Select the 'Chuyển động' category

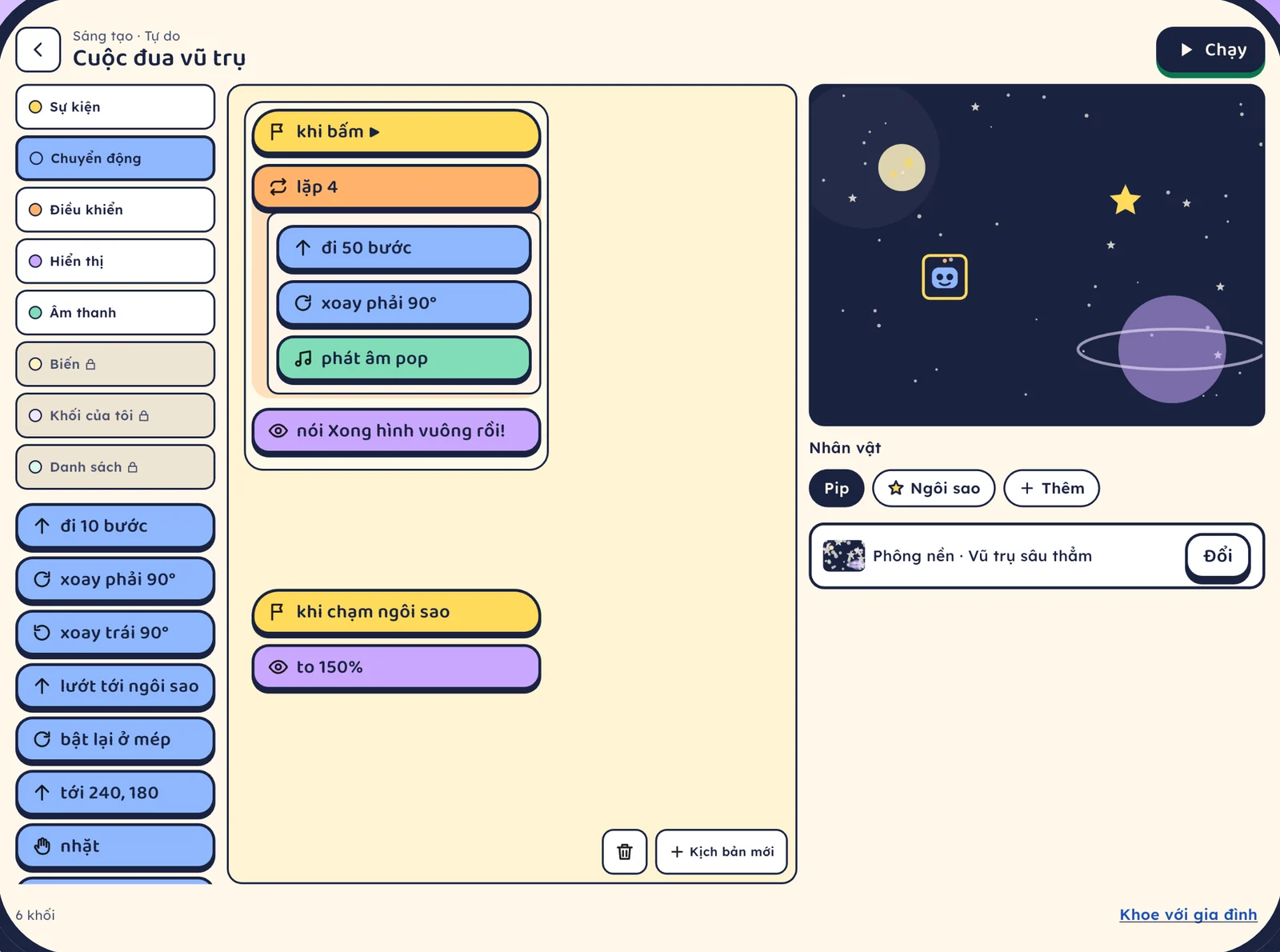pyautogui.click(x=115, y=158)
